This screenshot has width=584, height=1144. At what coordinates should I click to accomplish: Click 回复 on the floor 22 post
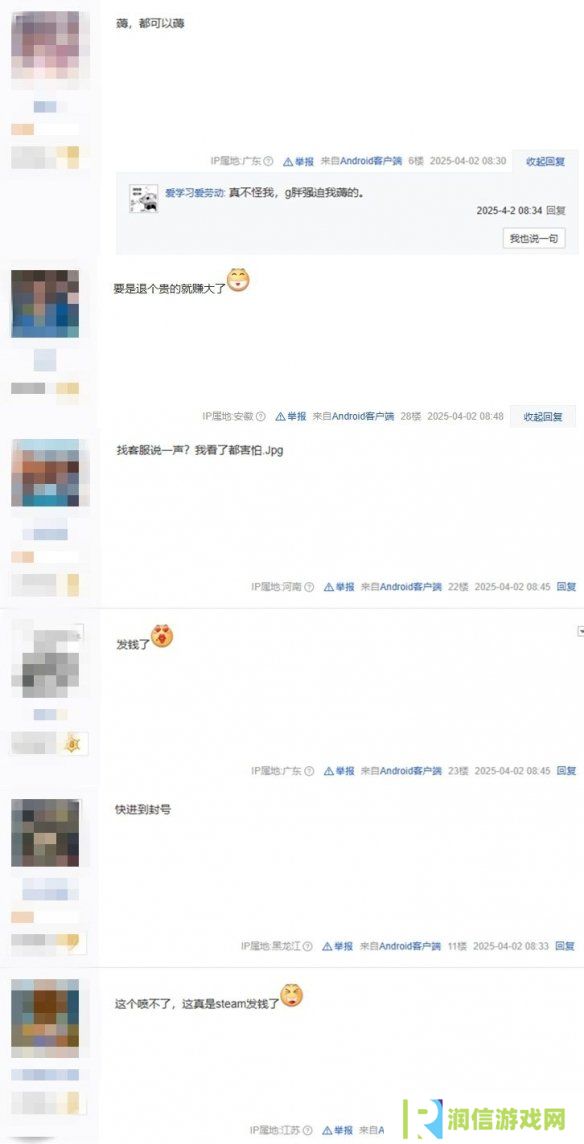tap(566, 587)
